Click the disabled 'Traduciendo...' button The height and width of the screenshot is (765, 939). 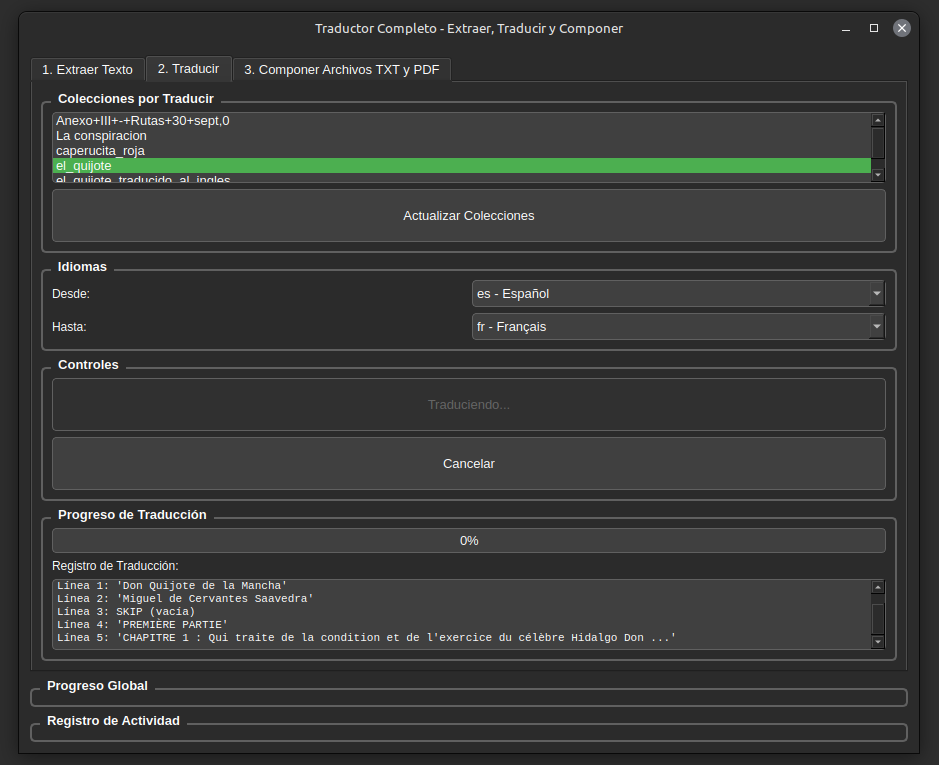pos(468,405)
